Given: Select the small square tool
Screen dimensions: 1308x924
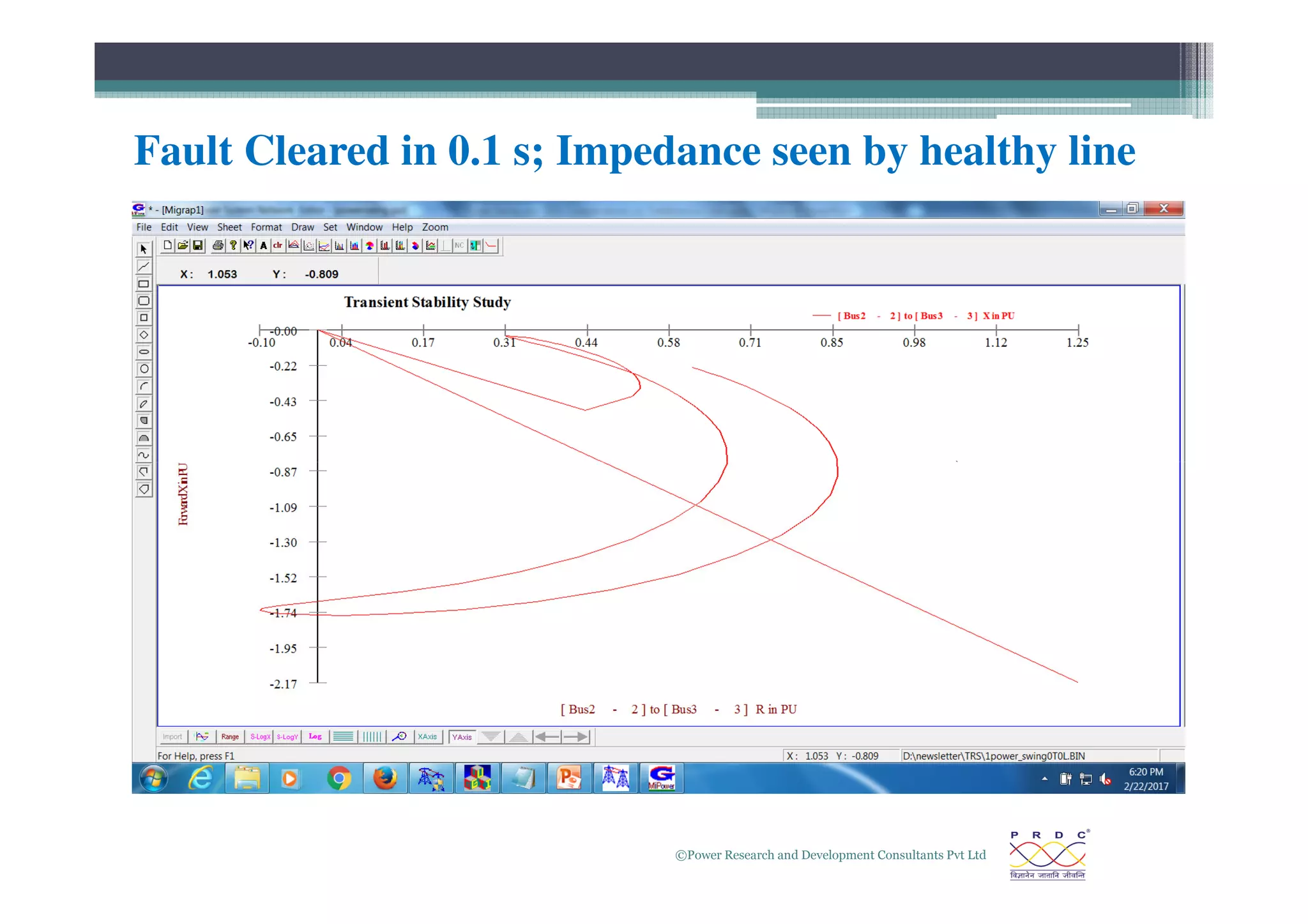Looking at the screenshot, I should click(144, 317).
